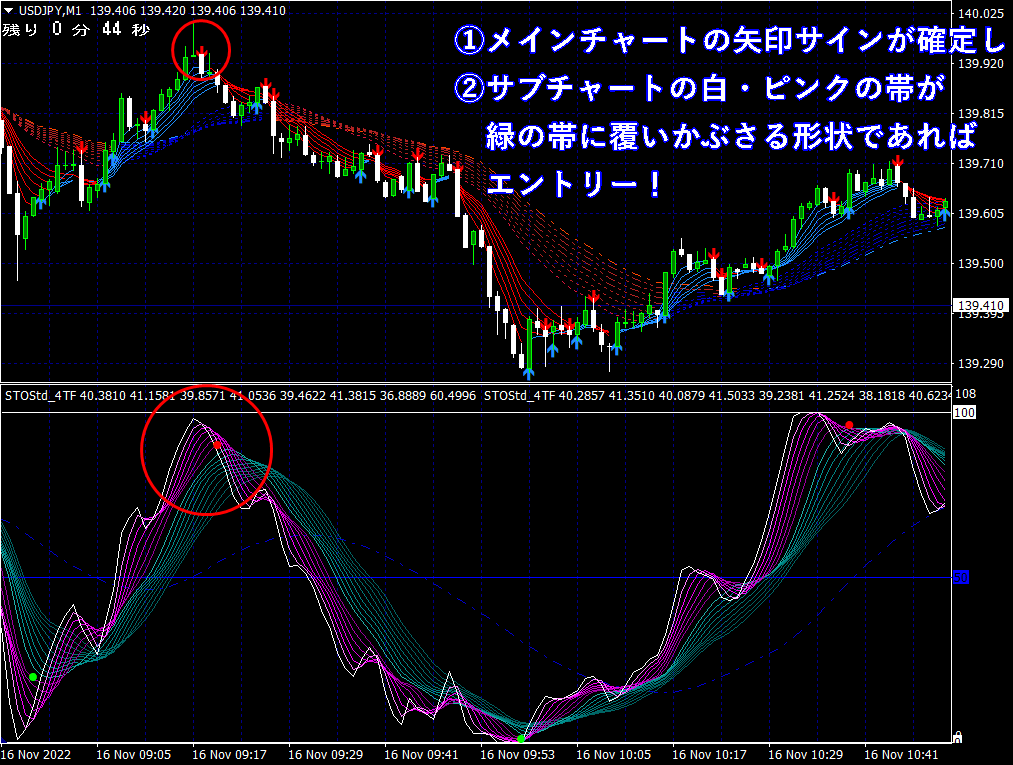Click the '16 Nov 09:17' time label
Screen dimensions: 1013x765
(x=229, y=754)
